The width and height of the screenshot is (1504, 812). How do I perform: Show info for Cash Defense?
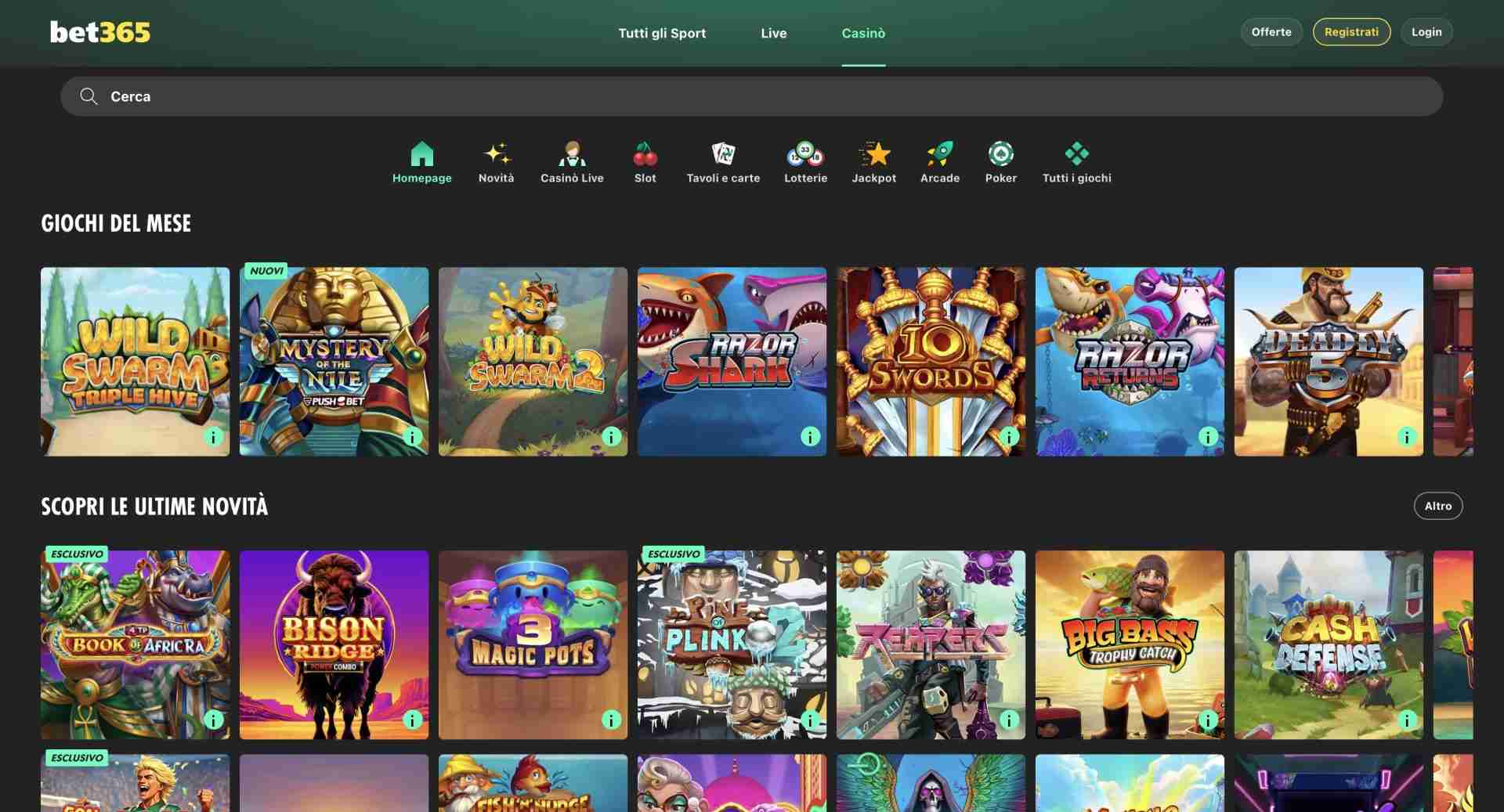pos(1408,720)
